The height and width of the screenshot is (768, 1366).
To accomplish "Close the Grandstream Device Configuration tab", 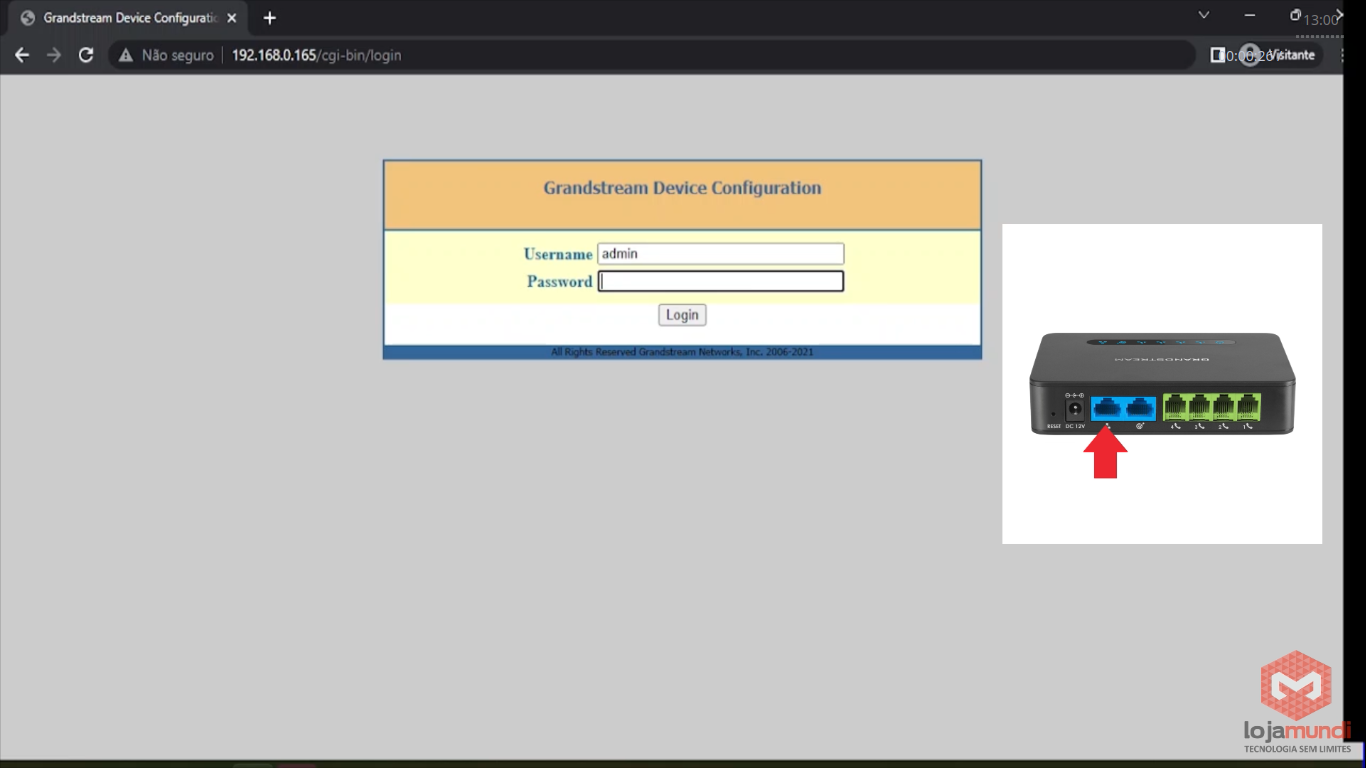I will pos(232,18).
